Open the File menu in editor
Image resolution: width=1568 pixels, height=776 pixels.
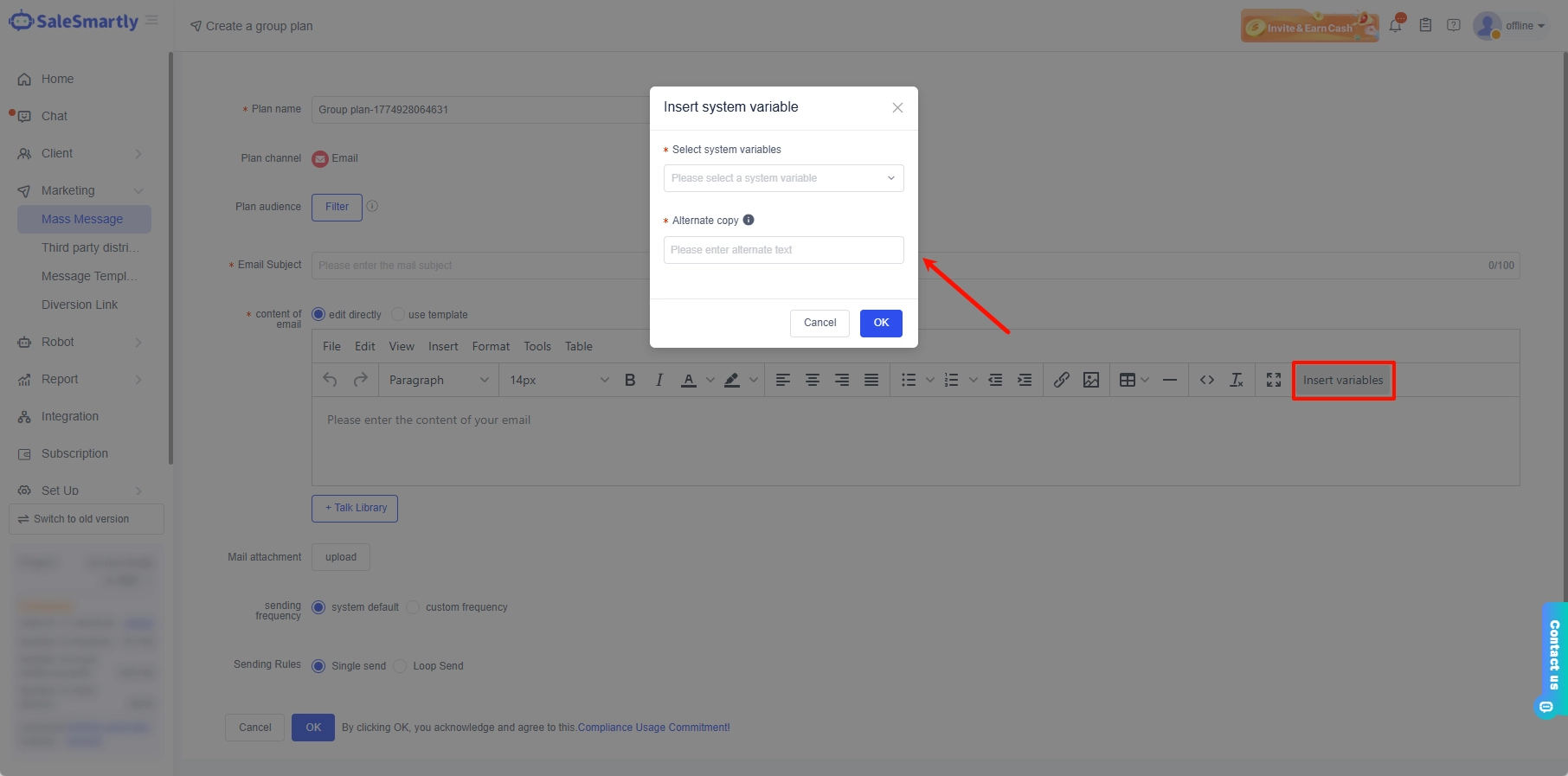pyautogui.click(x=331, y=346)
